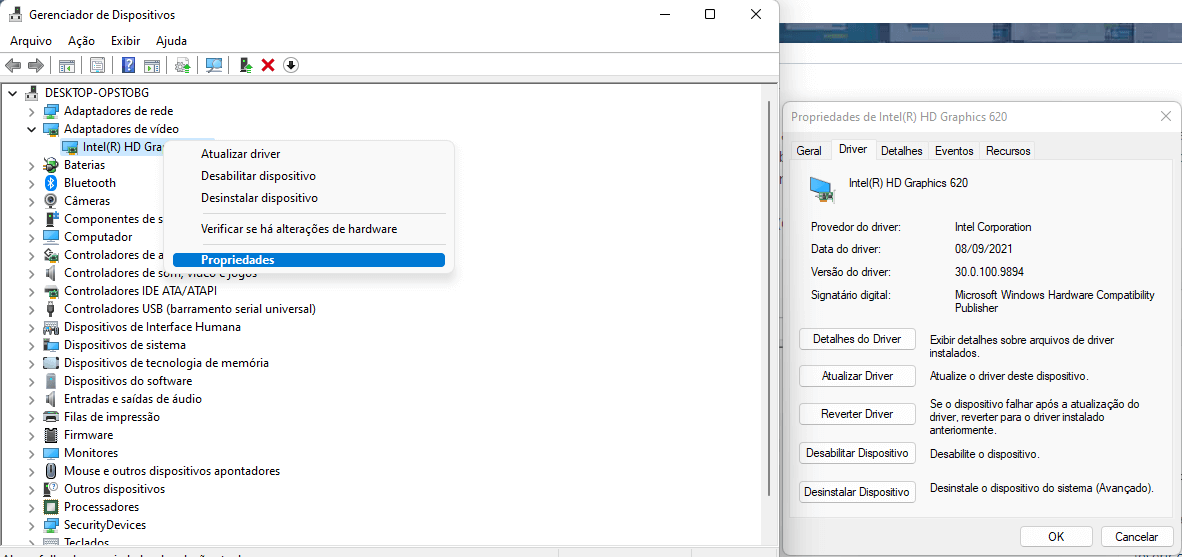This screenshot has width=1182, height=557.
Task: Toggle the show/hide console tree icon
Action: (67, 66)
